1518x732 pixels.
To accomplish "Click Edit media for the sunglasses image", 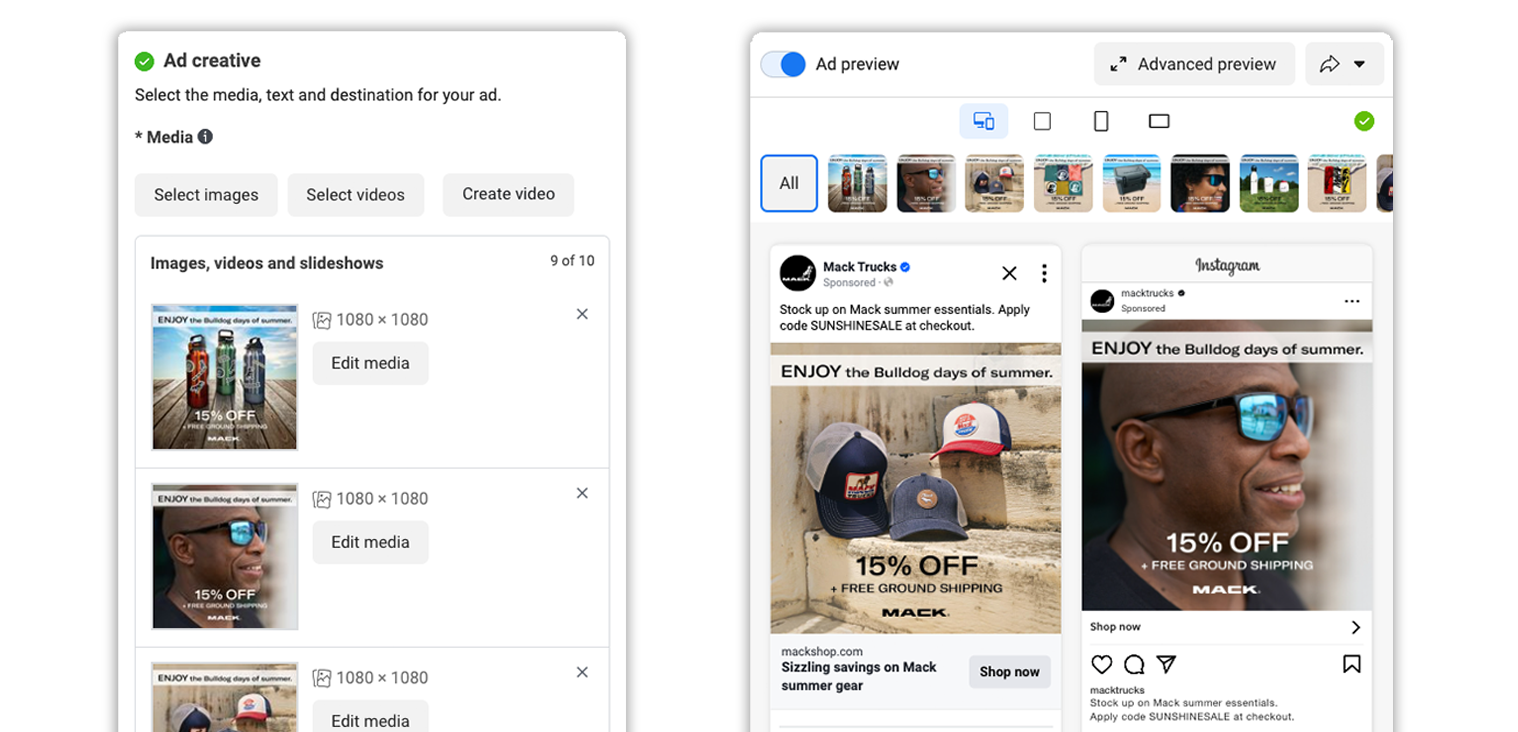I will point(370,542).
